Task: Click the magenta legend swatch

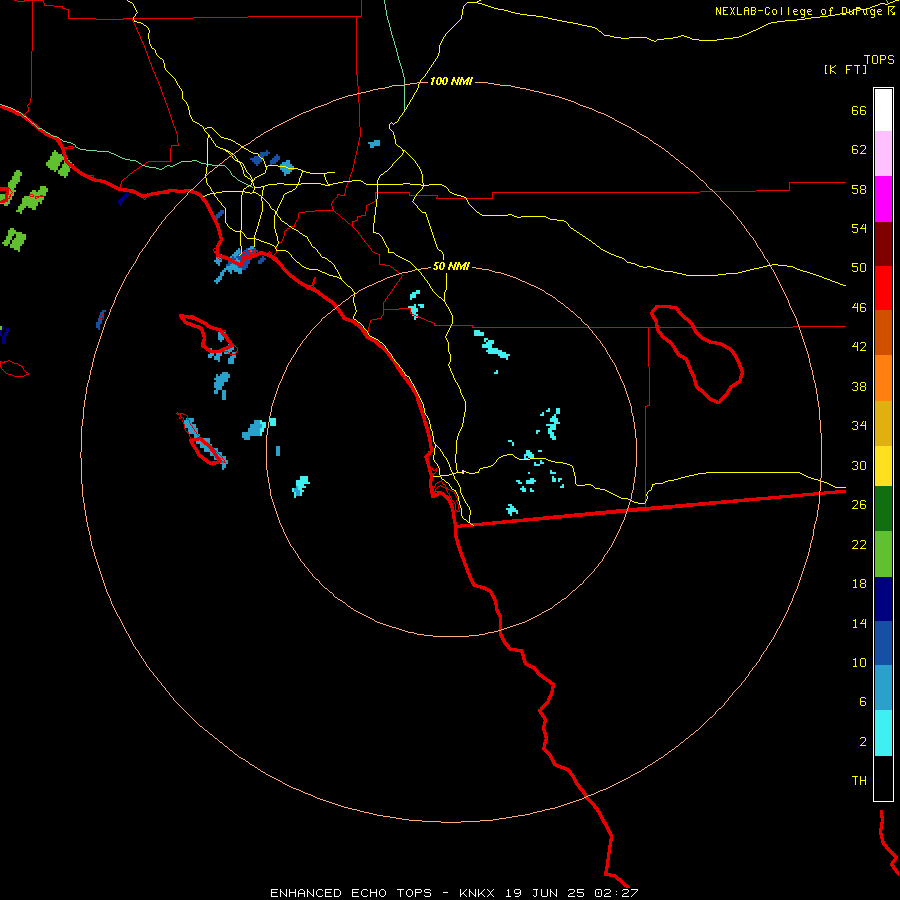Action: [x=883, y=199]
